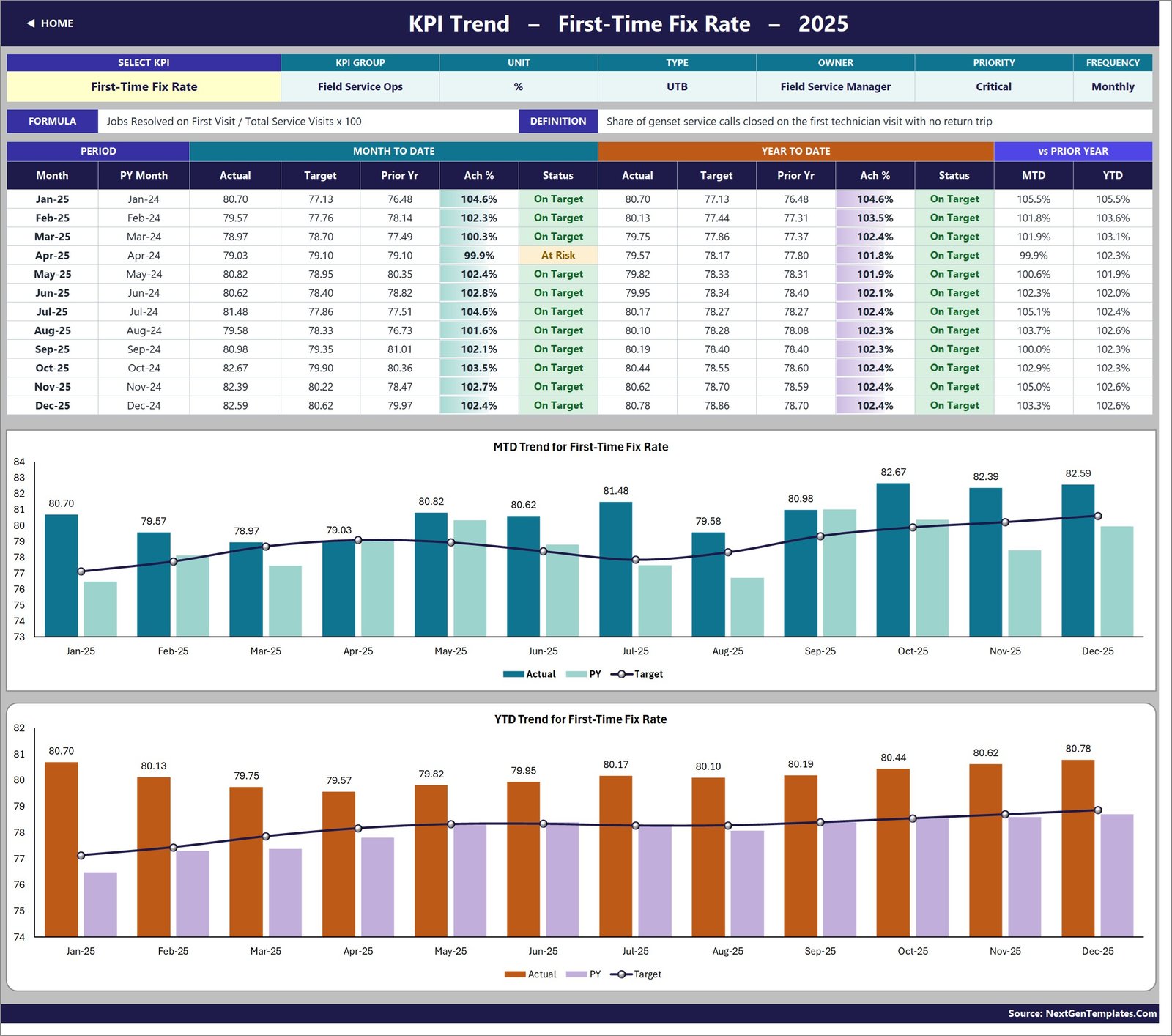The height and width of the screenshot is (1036, 1172).
Task: Select the Oct-25 Actual bar labeled 82.67
Action: pos(893,560)
